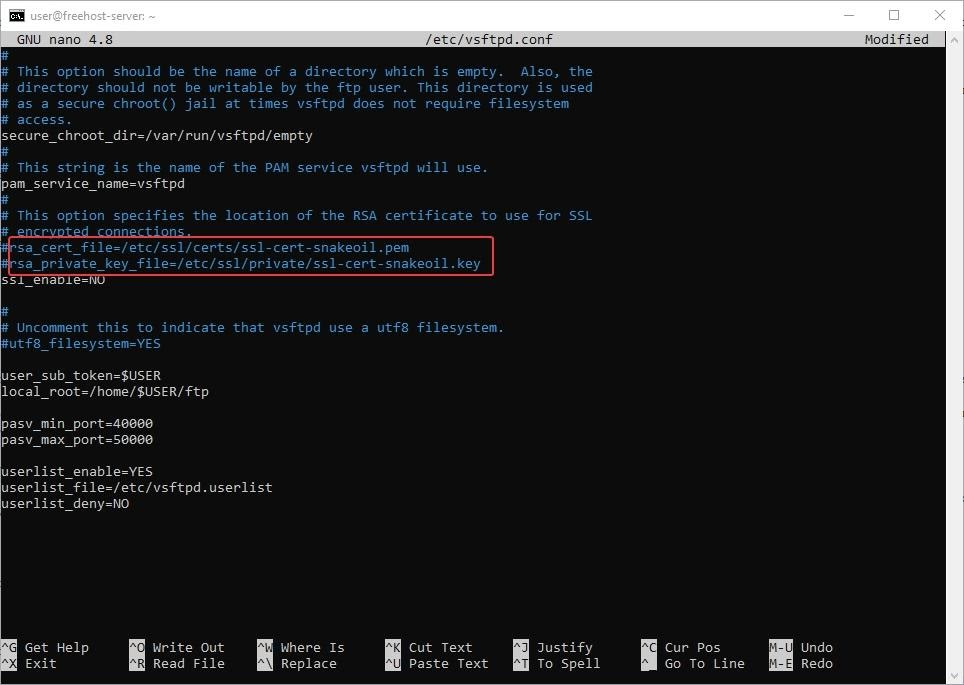Place cursor on the pasv_min_port=40000 line
The height and width of the screenshot is (685, 964).
[x=77, y=423]
